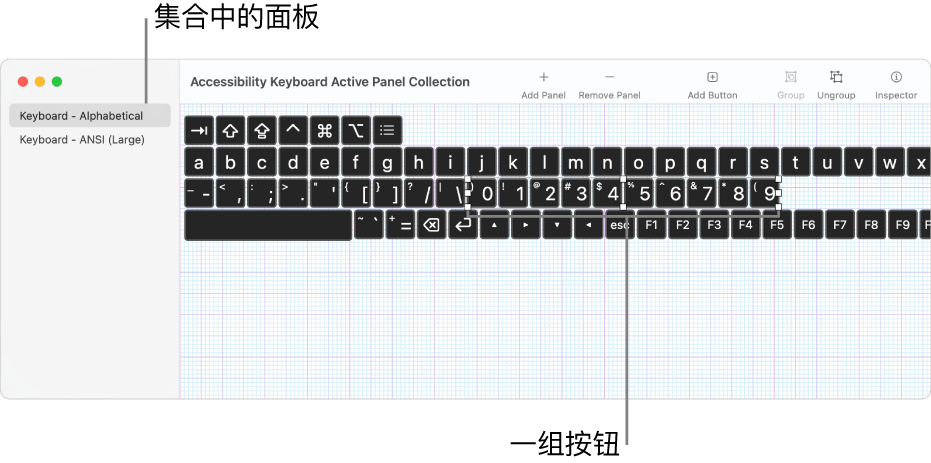Select the Command key symbol button
Image resolution: width=931 pixels, height=463 pixels.
325,131
